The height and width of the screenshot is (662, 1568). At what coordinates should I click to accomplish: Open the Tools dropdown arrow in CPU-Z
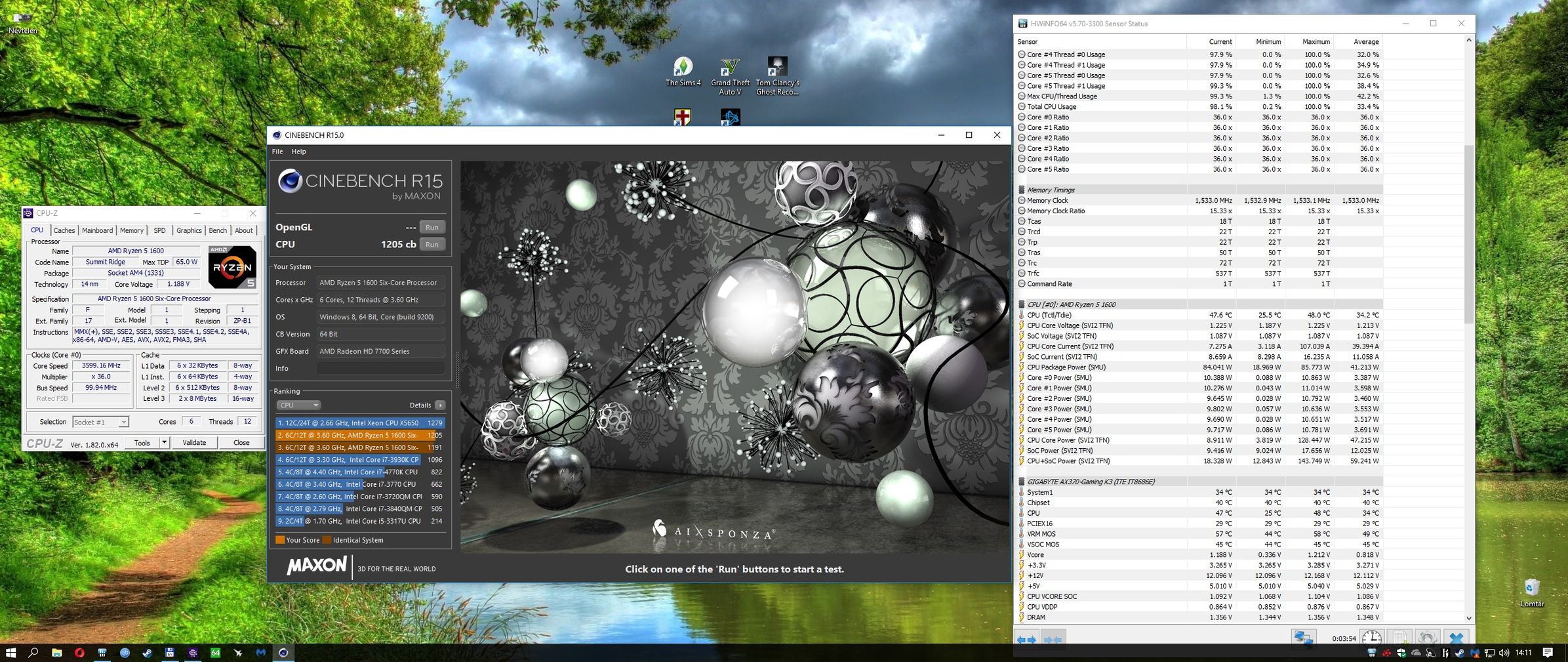click(x=165, y=443)
